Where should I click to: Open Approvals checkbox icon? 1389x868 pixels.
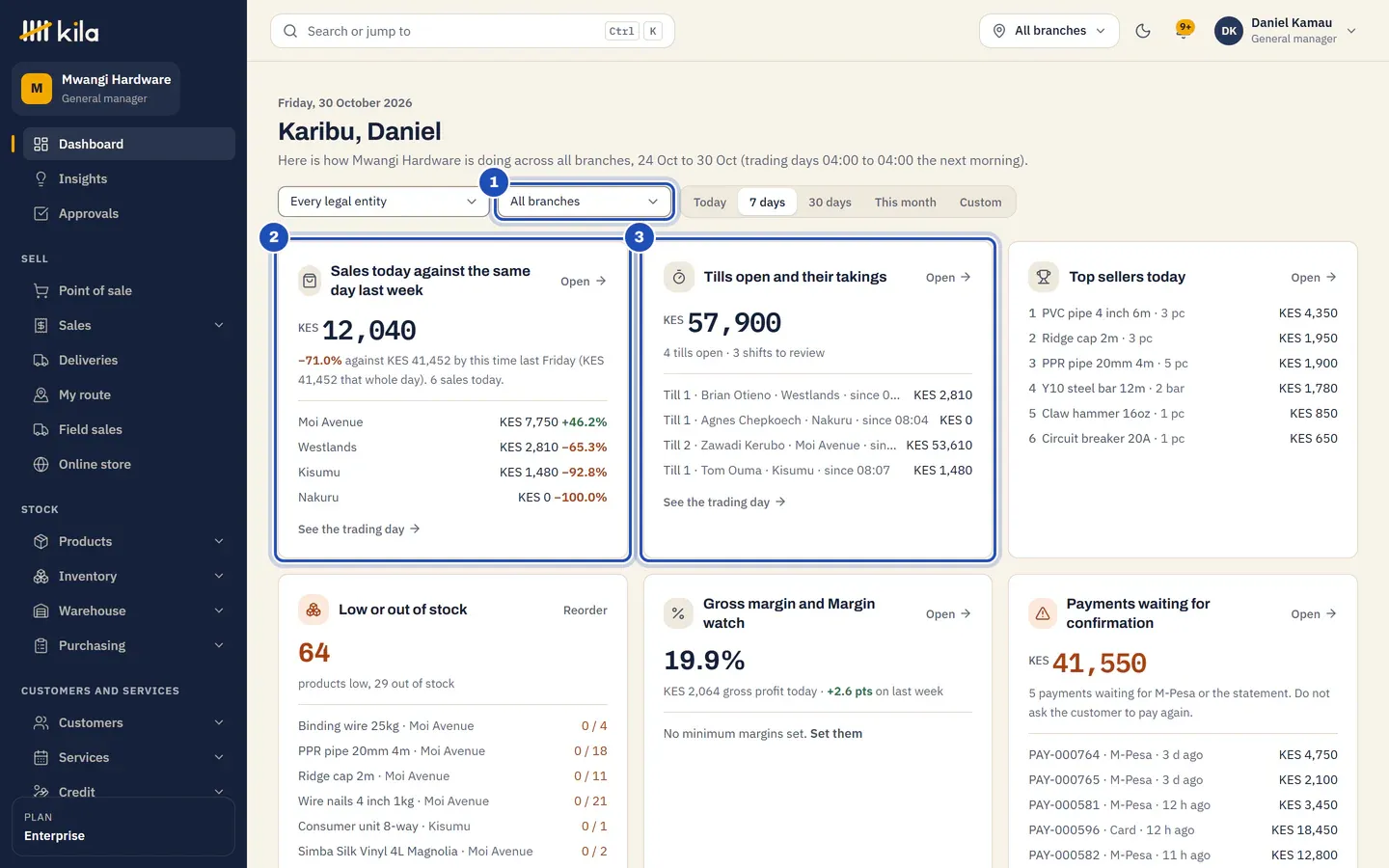[41, 213]
